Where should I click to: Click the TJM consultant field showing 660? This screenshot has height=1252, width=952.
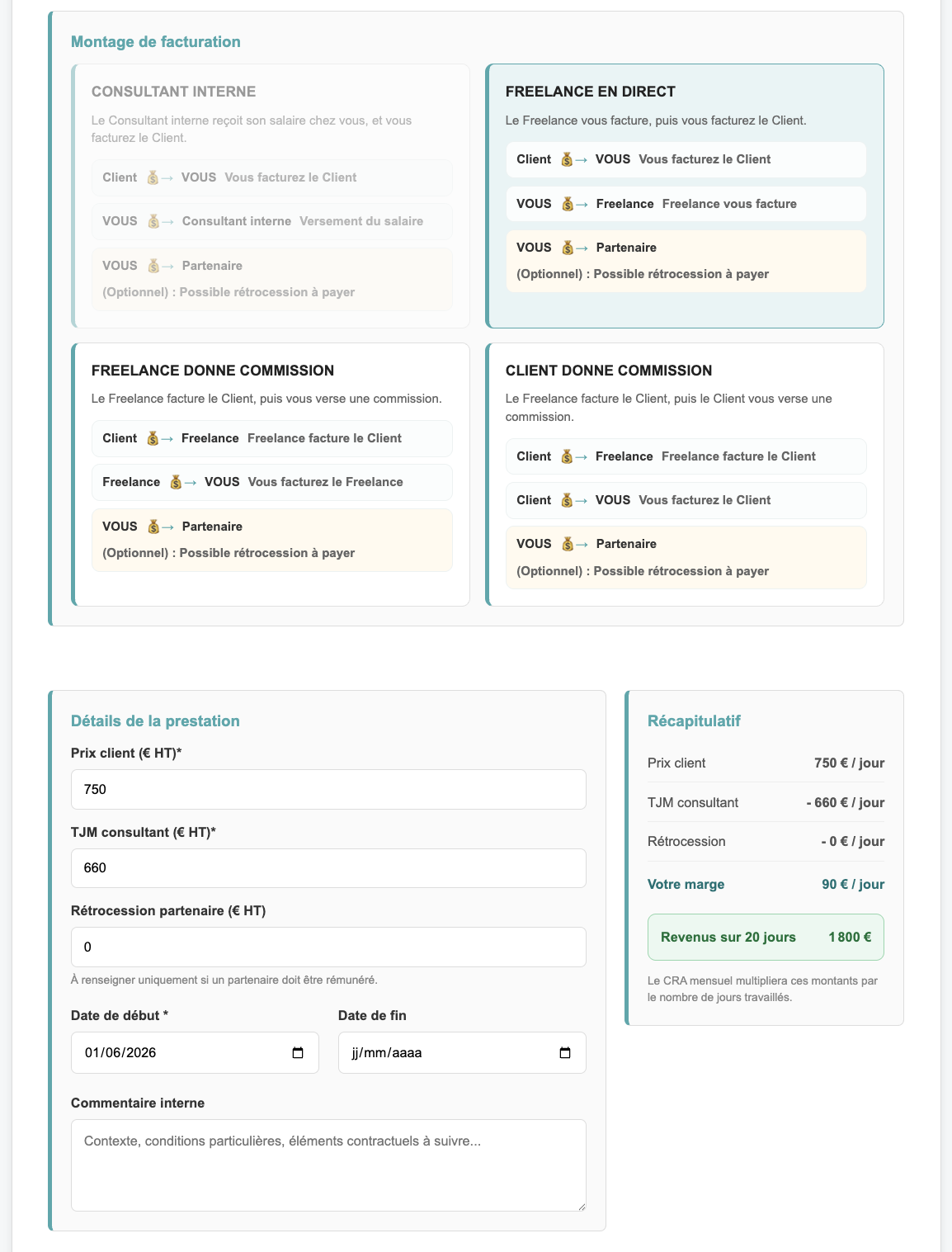(x=328, y=868)
